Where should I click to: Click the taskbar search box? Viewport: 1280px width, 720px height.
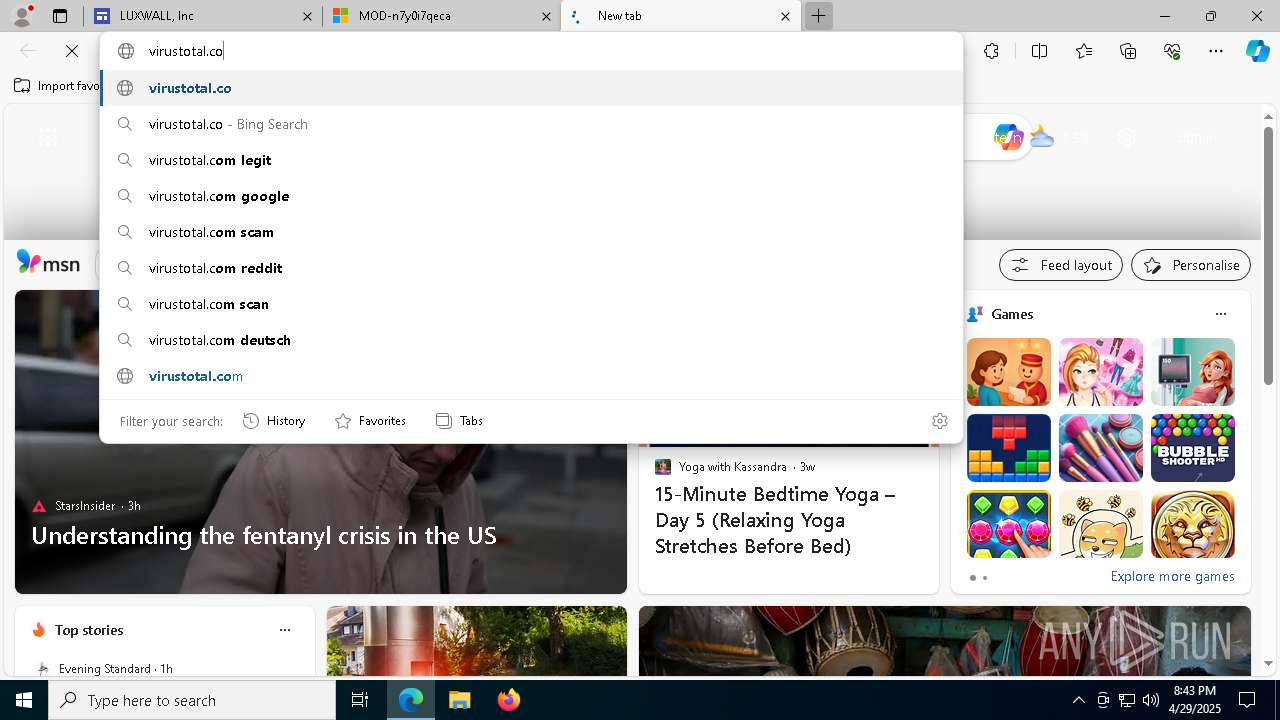(192, 700)
